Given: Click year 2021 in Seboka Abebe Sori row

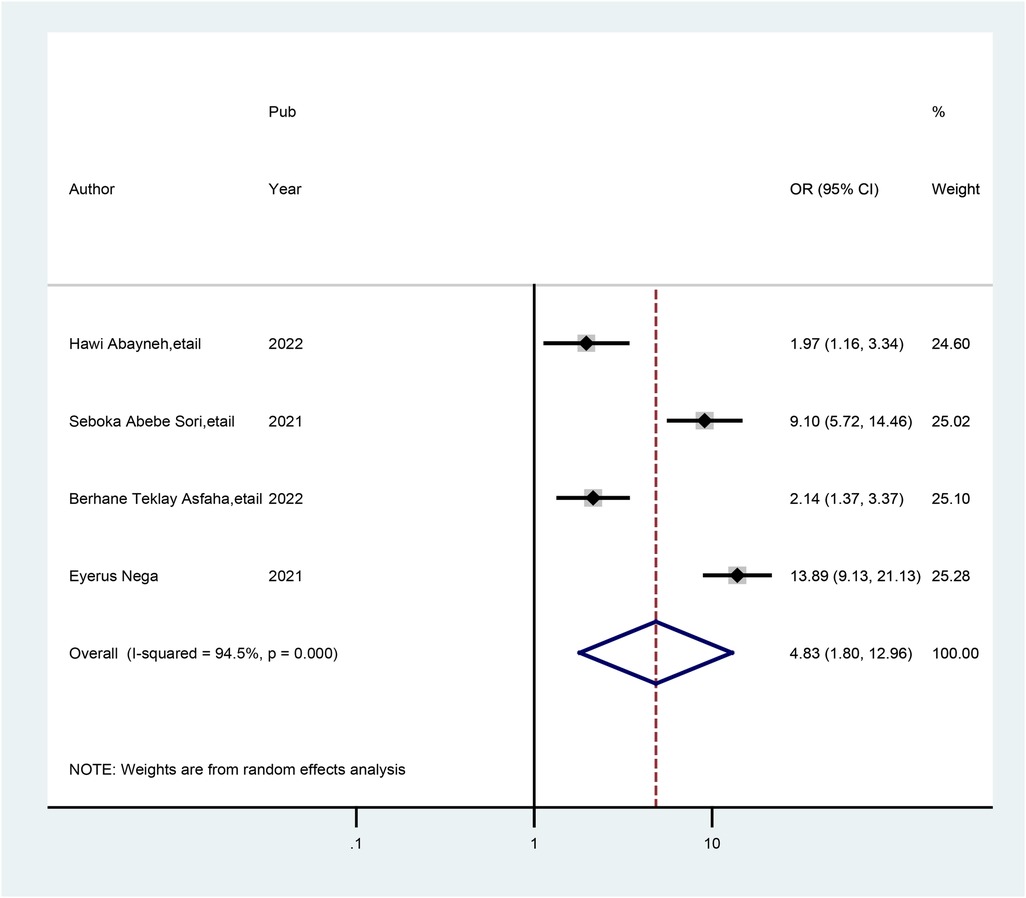Looking at the screenshot, I should (x=285, y=422).
